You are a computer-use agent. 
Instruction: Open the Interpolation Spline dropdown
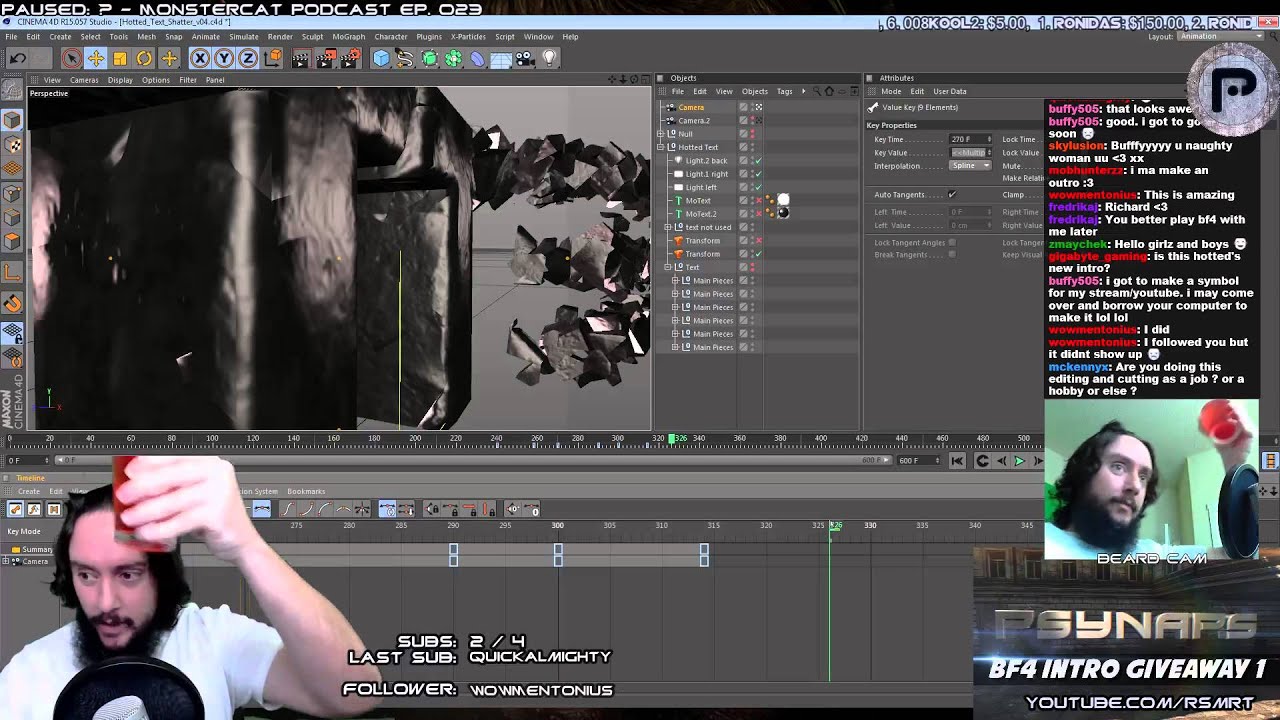(970, 166)
